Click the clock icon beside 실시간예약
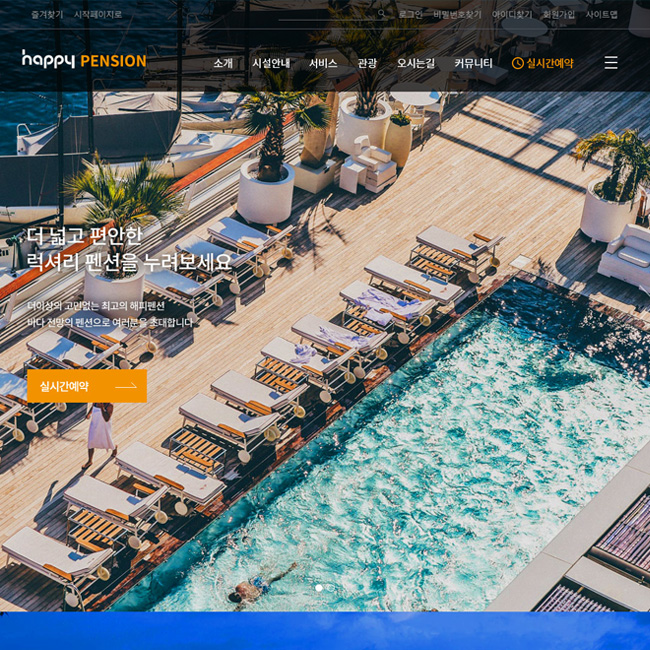 517,63
